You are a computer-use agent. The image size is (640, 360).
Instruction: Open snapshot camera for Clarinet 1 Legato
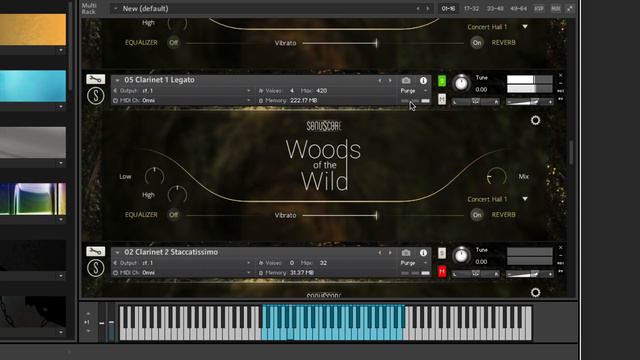tap(406, 80)
